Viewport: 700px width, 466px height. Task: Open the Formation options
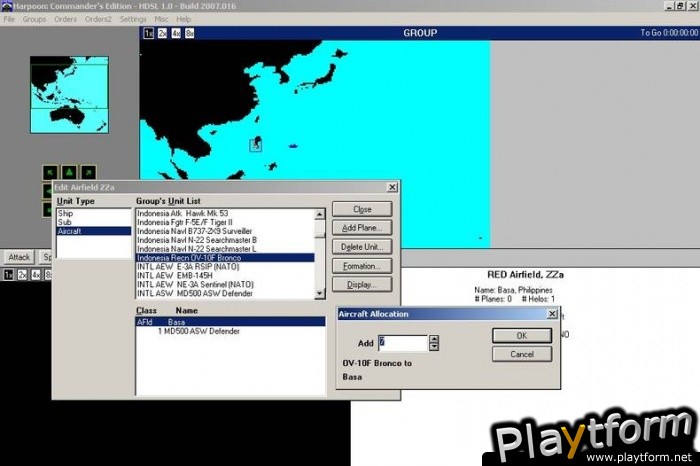[x=362, y=266]
